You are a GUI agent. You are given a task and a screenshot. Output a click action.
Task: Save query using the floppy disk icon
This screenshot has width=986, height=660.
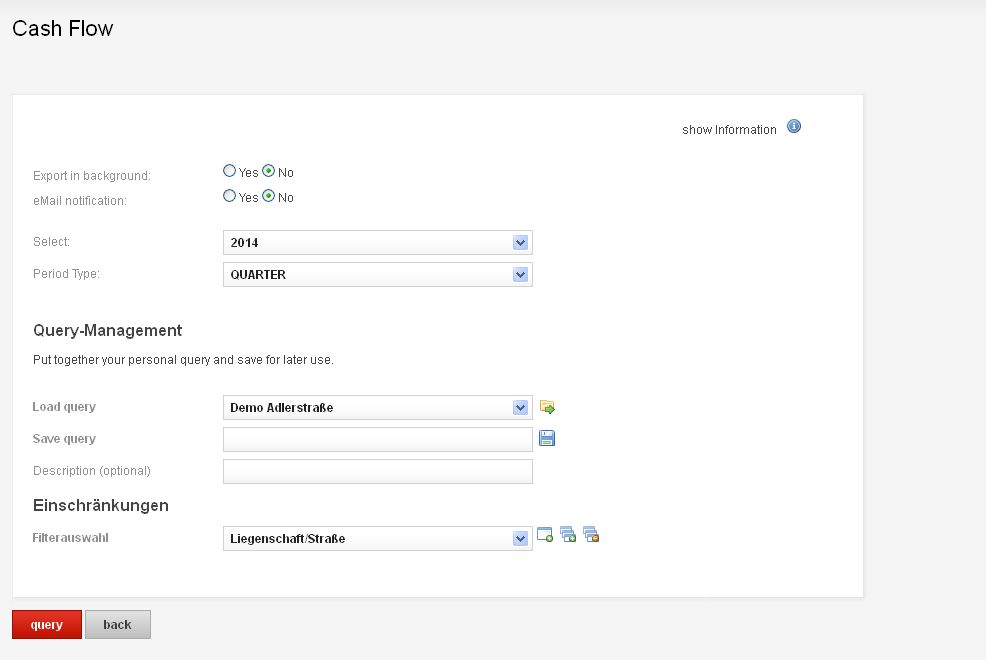[x=547, y=438]
